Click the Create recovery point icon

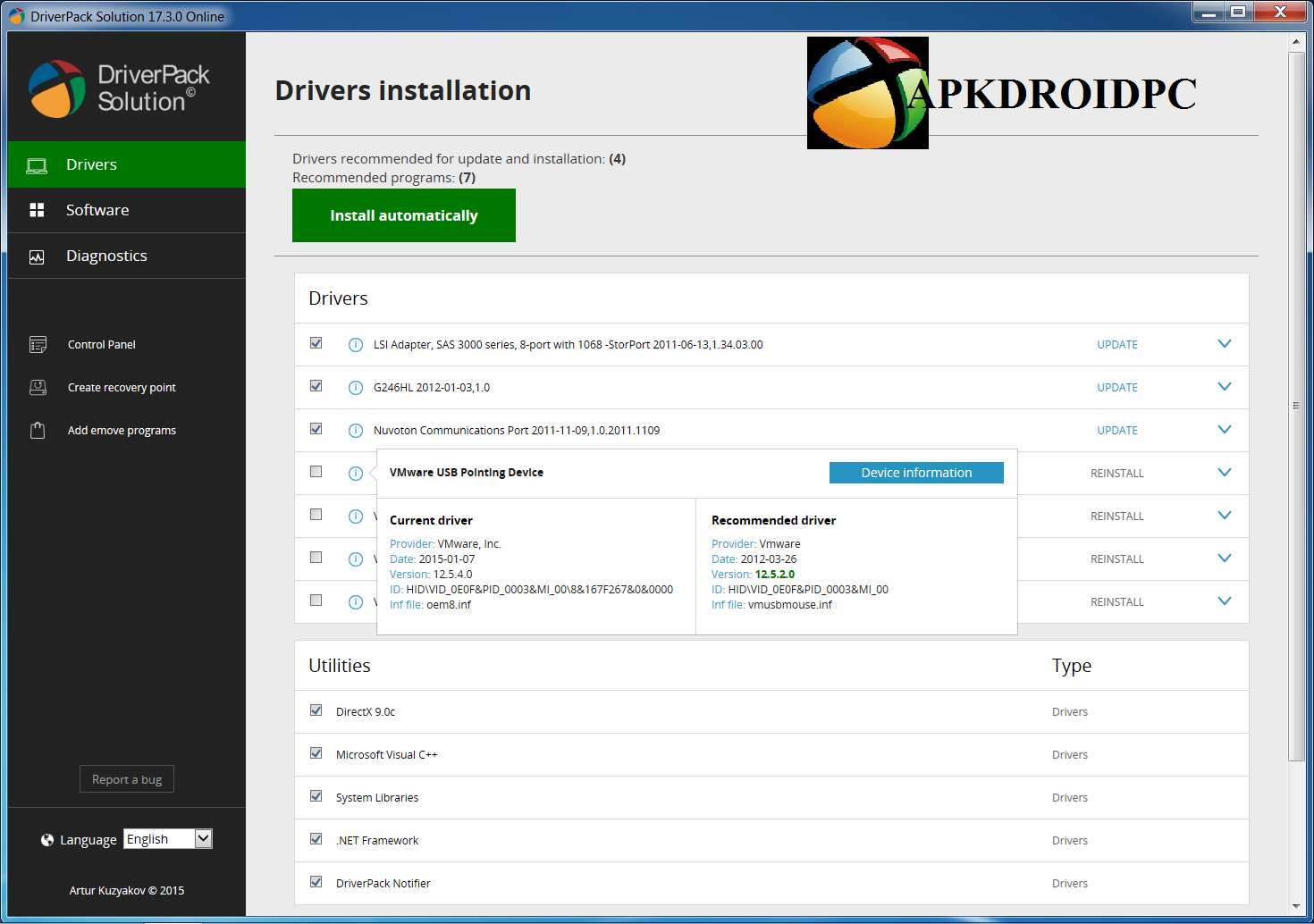click(x=38, y=387)
